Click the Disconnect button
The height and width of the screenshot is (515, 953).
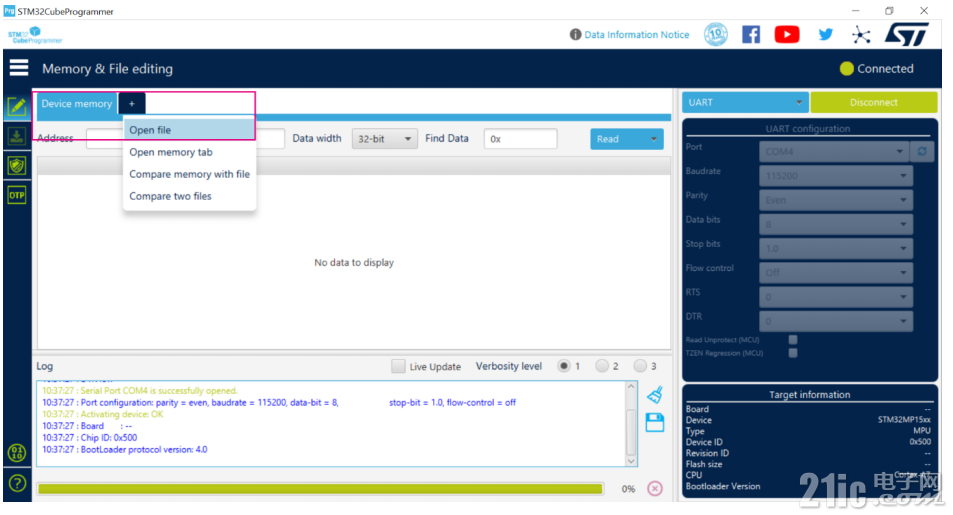click(x=873, y=102)
